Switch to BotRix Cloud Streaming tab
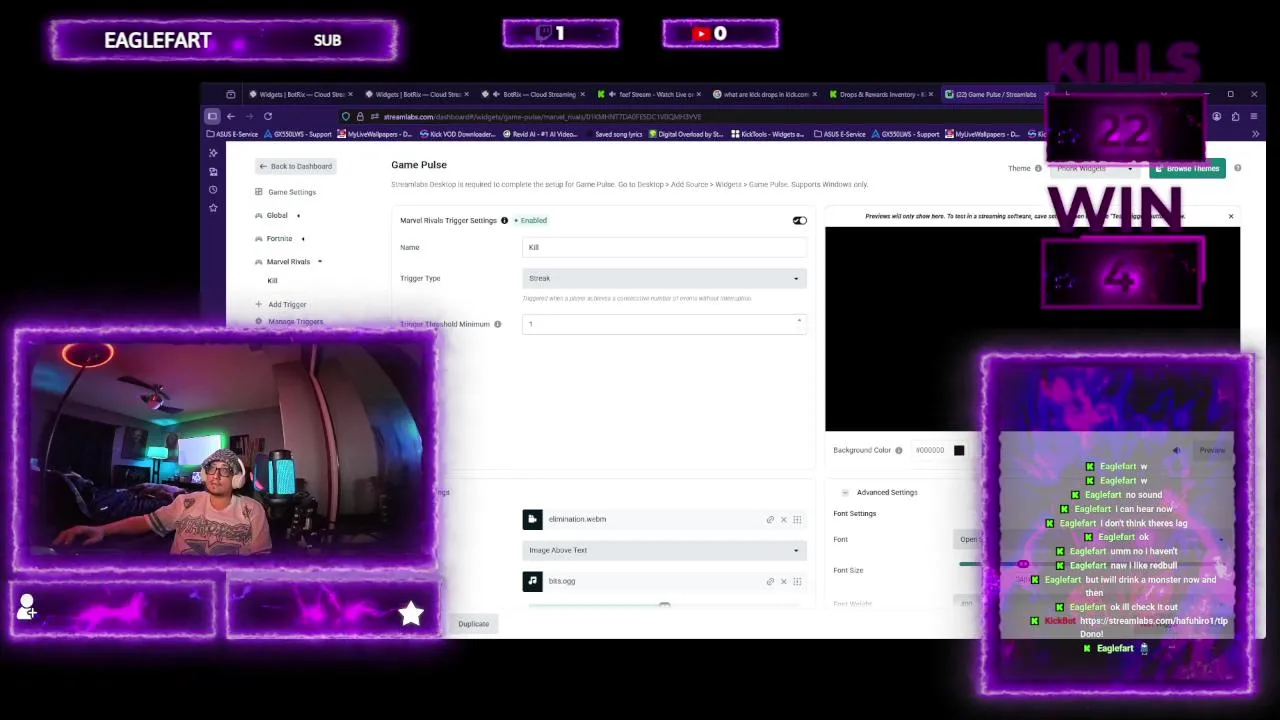The width and height of the screenshot is (1280, 720). (x=534, y=94)
